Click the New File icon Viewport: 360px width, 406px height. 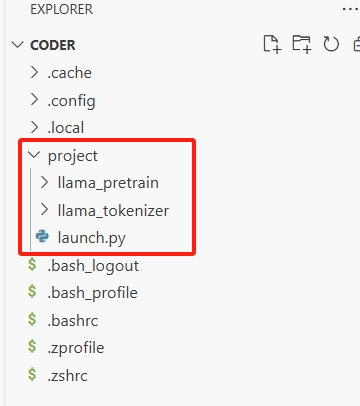tap(272, 44)
